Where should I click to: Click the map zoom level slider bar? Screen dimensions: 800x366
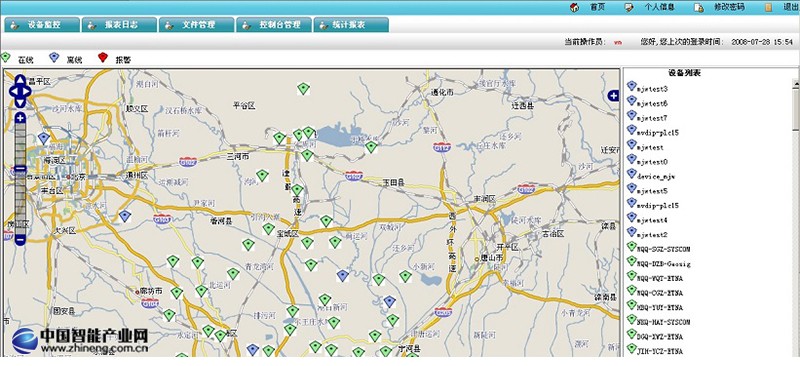click(x=20, y=179)
